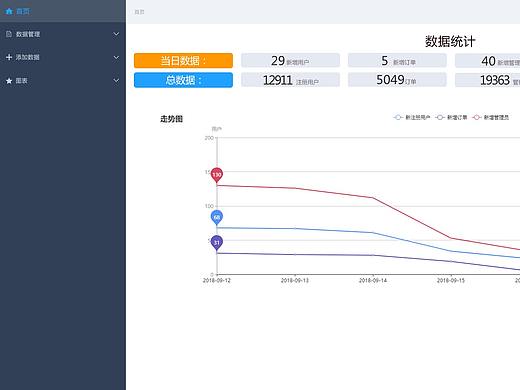Click the 2018-09-14 x-axis label
Screen dimensions: 520x390
[x=373, y=281]
